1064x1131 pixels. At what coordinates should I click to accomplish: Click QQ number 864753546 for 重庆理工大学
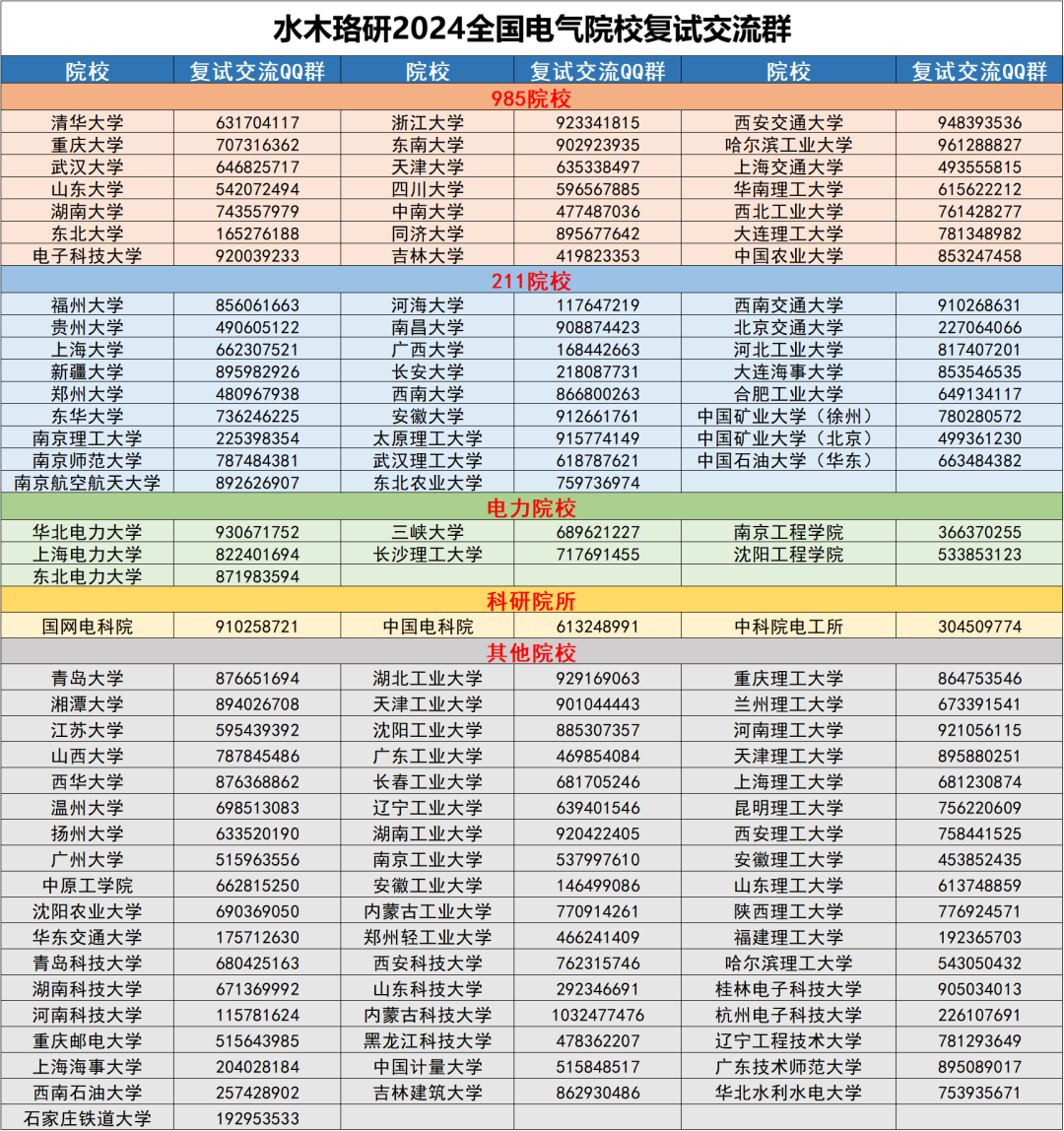pyautogui.click(x=979, y=679)
